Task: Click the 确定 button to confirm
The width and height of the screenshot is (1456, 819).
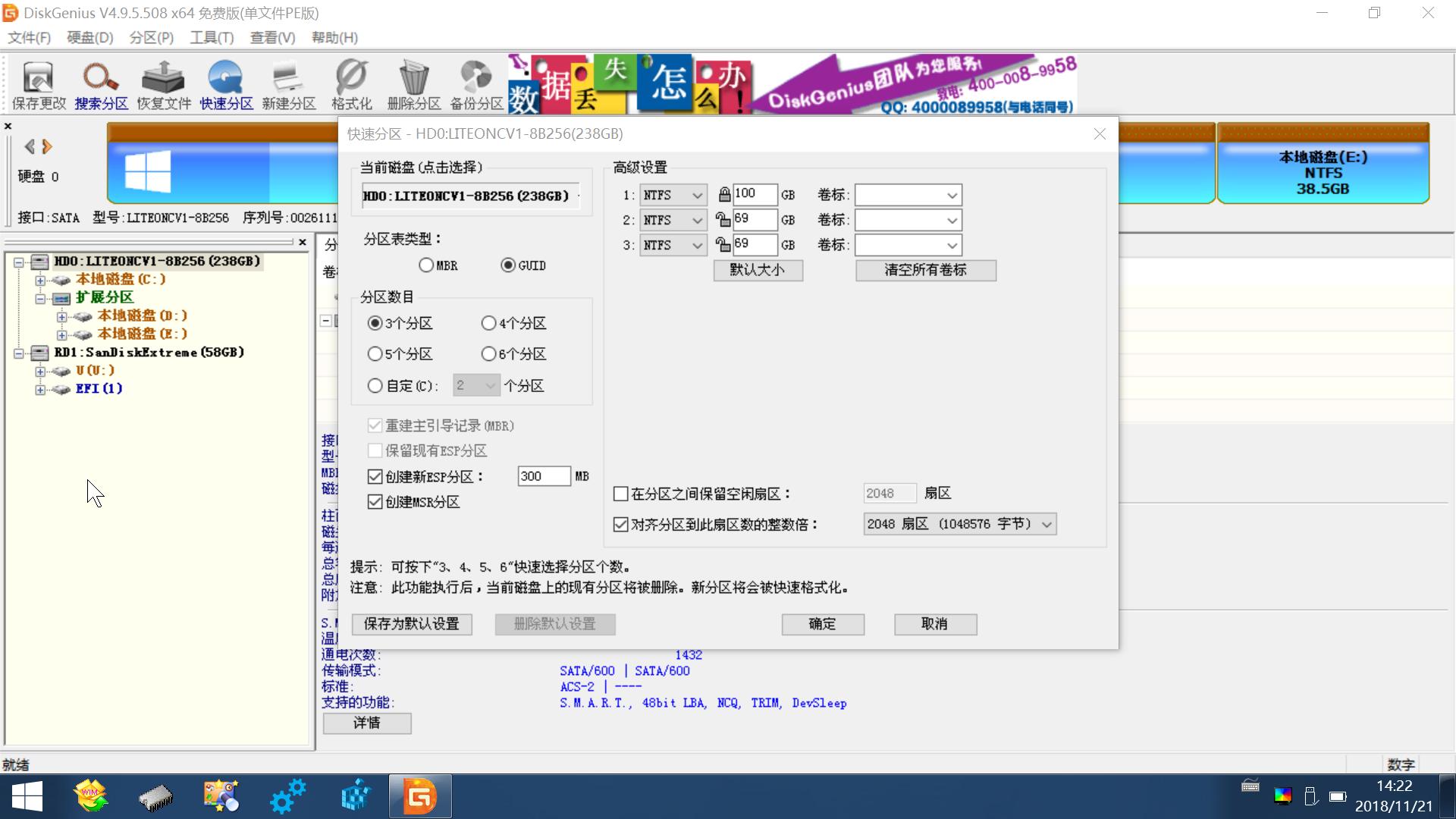Action: 823,624
